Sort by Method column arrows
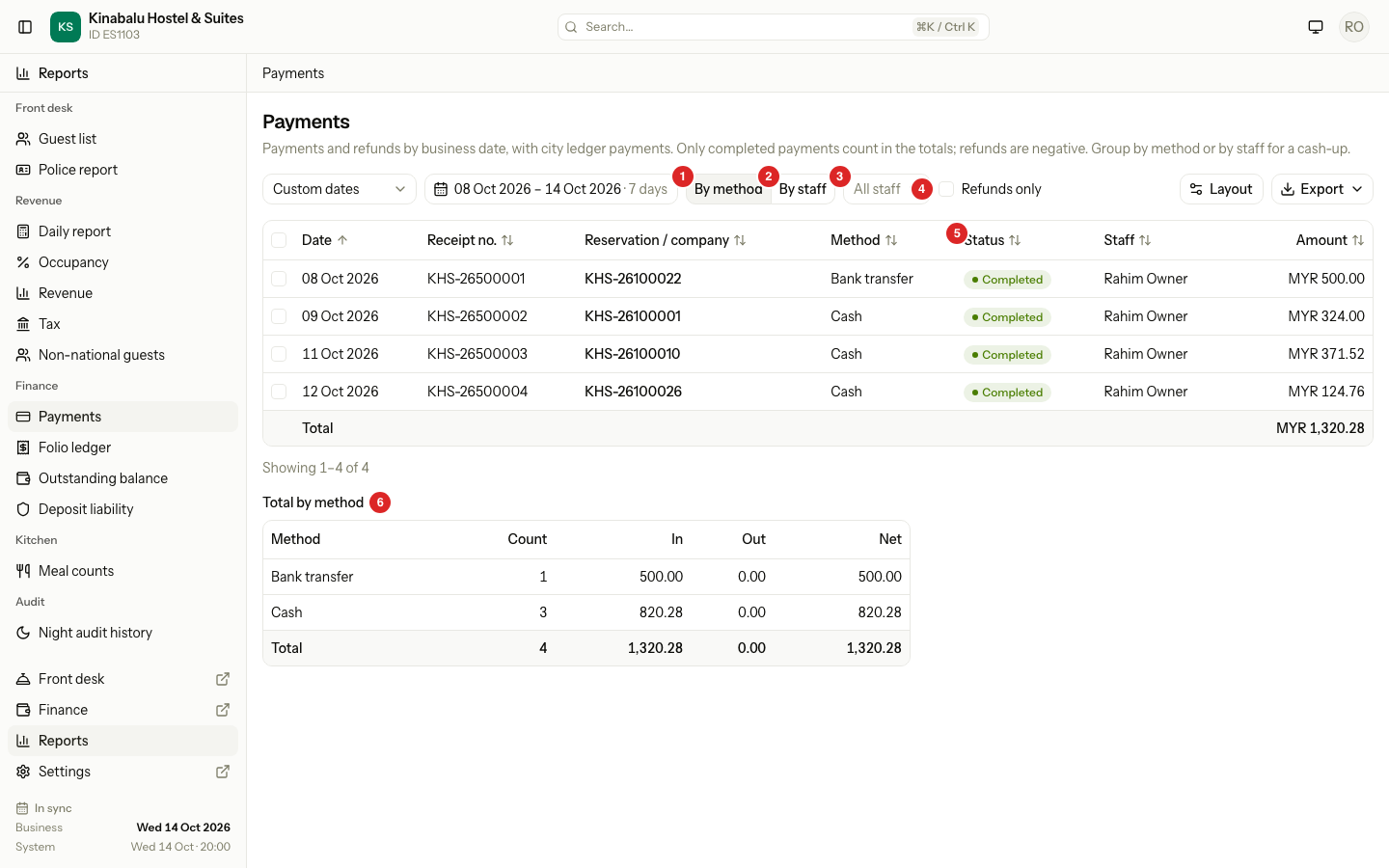 (x=891, y=240)
